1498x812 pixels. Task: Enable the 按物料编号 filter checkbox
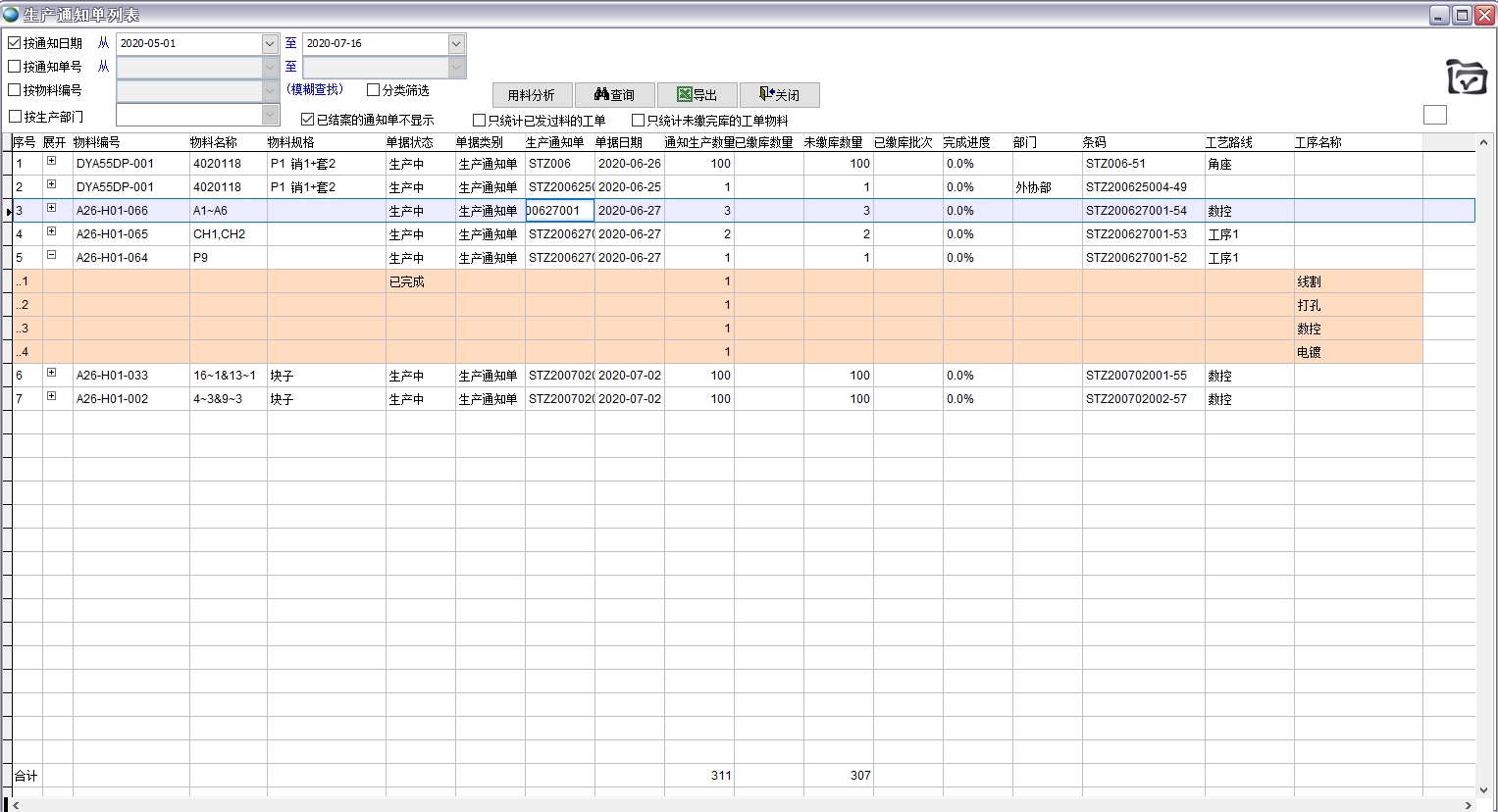pos(15,90)
